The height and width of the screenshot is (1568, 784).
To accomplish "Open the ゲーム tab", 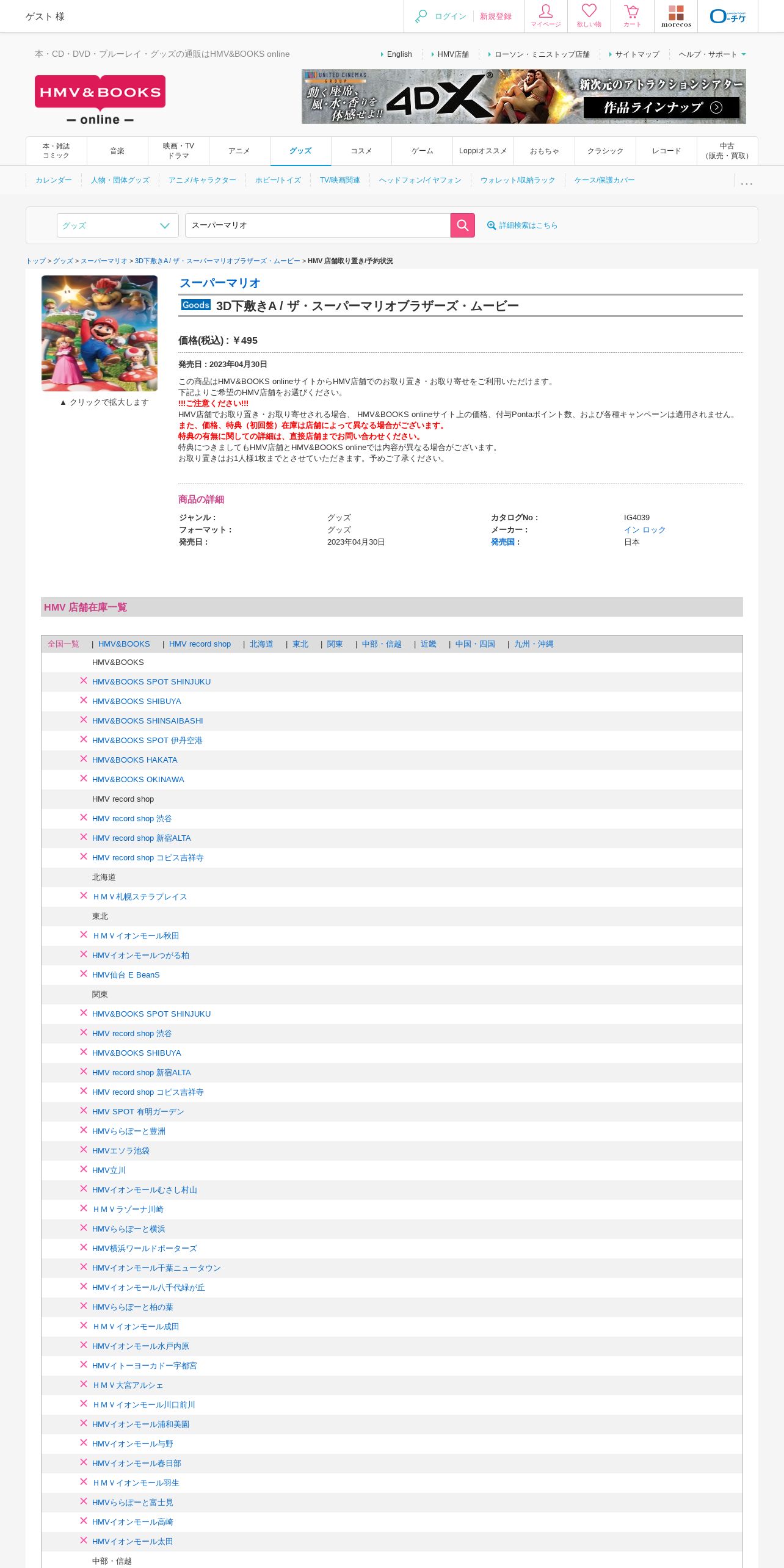I will 423,151.
